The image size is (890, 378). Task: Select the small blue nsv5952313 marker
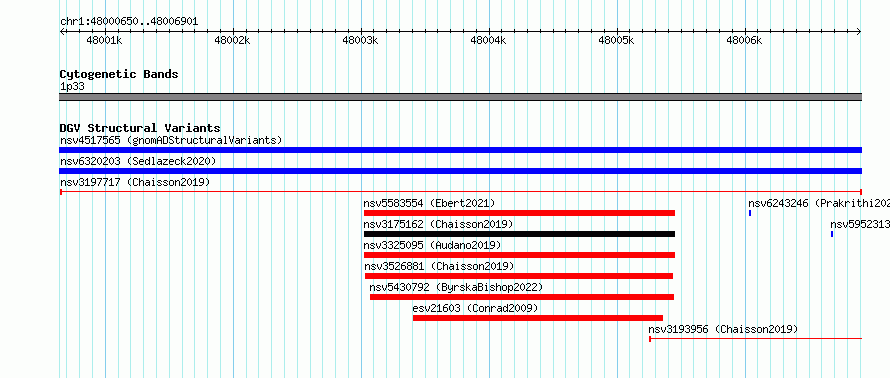coord(832,234)
